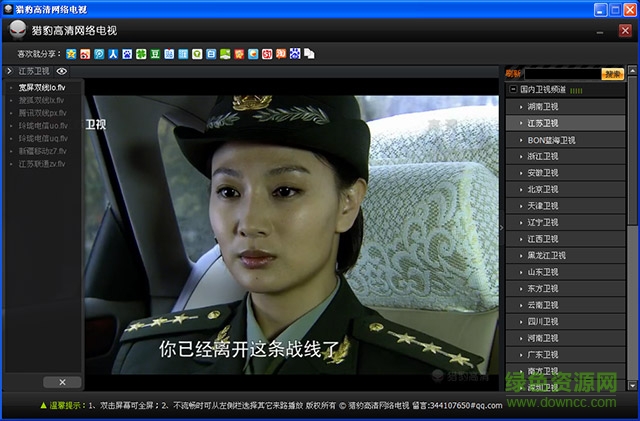Share via the red Weibo icon
The width and height of the screenshot is (640, 421).
pos(86,53)
